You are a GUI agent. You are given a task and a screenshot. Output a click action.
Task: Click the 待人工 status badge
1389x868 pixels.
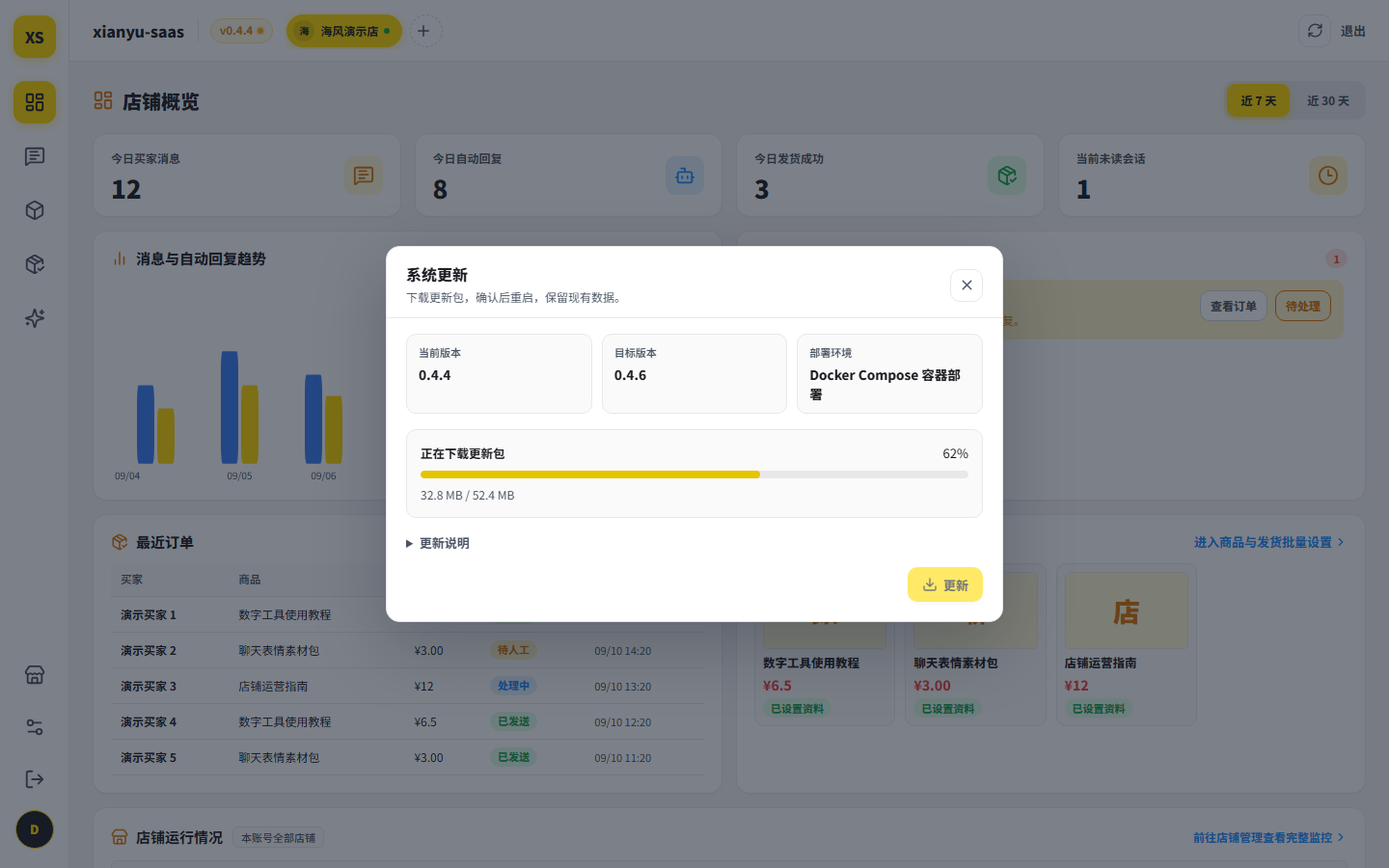(513, 650)
